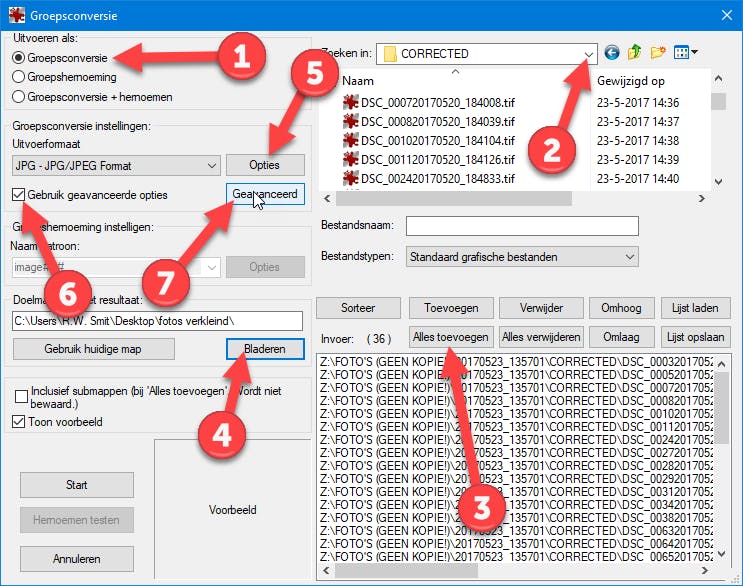Select the Groepsconversie radio option
Image resolution: width=743 pixels, height=586 pixels.
pyautogui.click(x=18, y=58)
